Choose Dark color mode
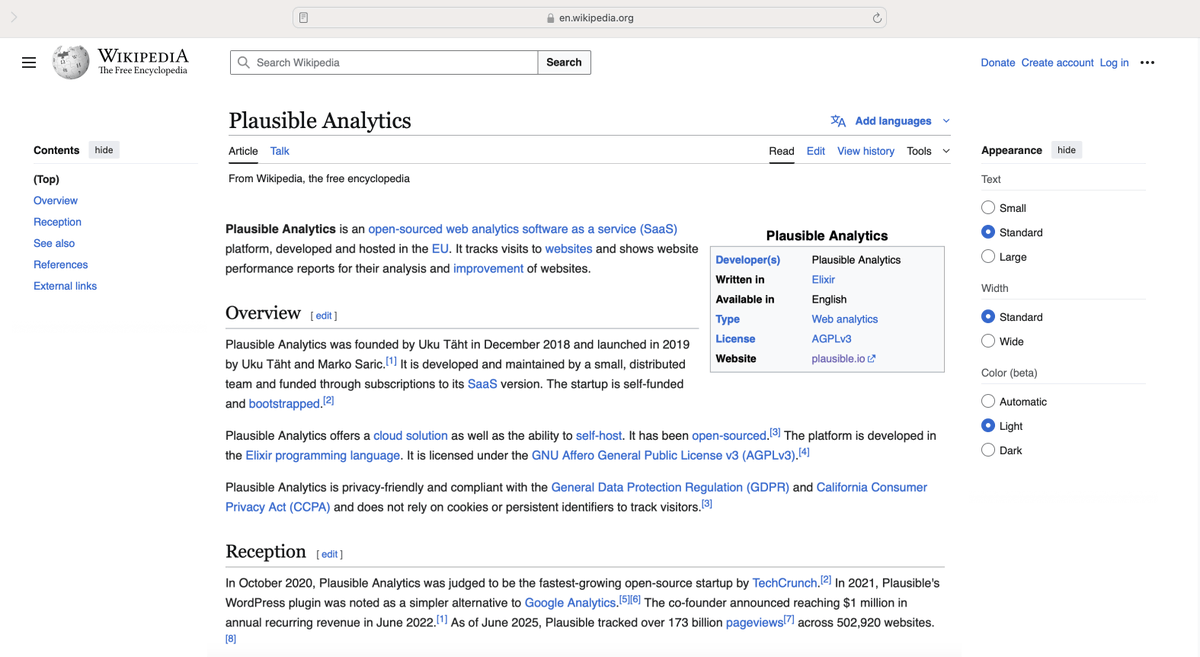Viewport: 1200px width, 657px height. tap(988, 450)
